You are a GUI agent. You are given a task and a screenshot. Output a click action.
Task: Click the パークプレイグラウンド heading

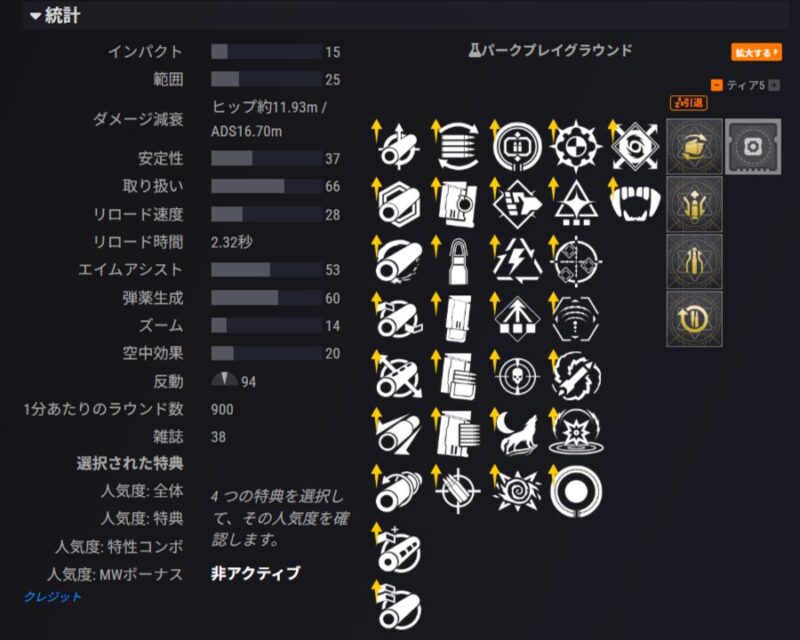551,51
